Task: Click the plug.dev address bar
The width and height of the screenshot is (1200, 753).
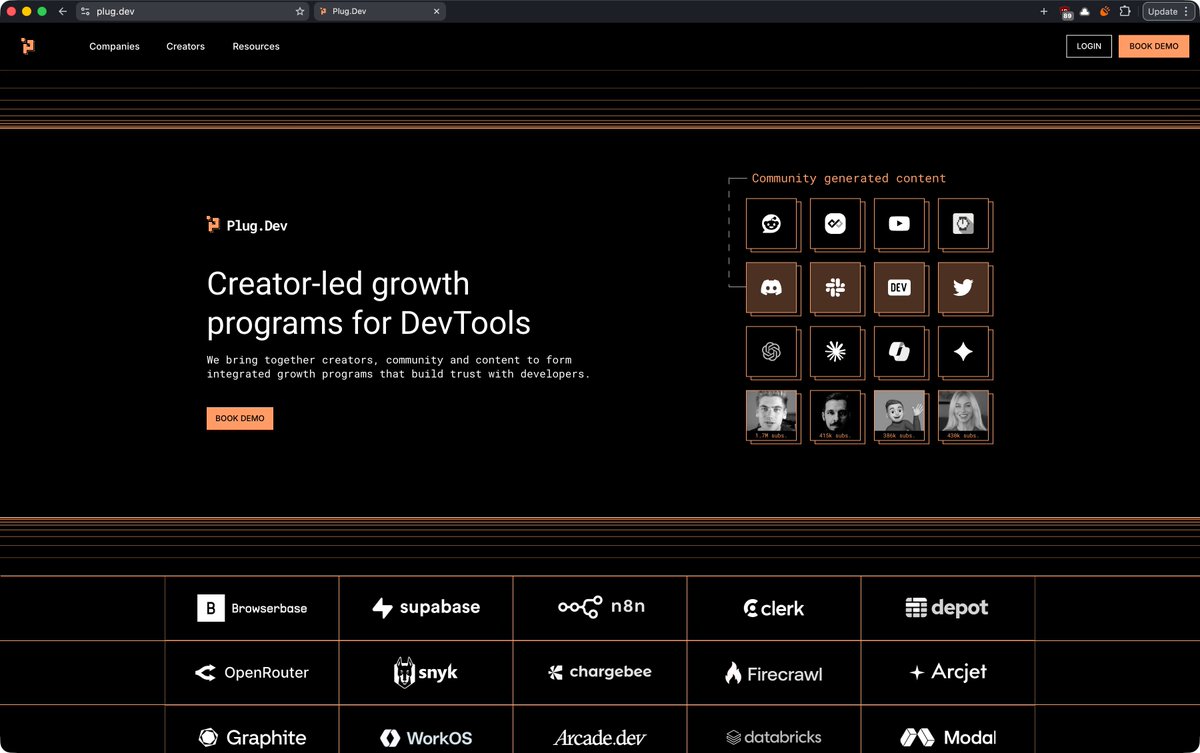Action: pos(193,11)
